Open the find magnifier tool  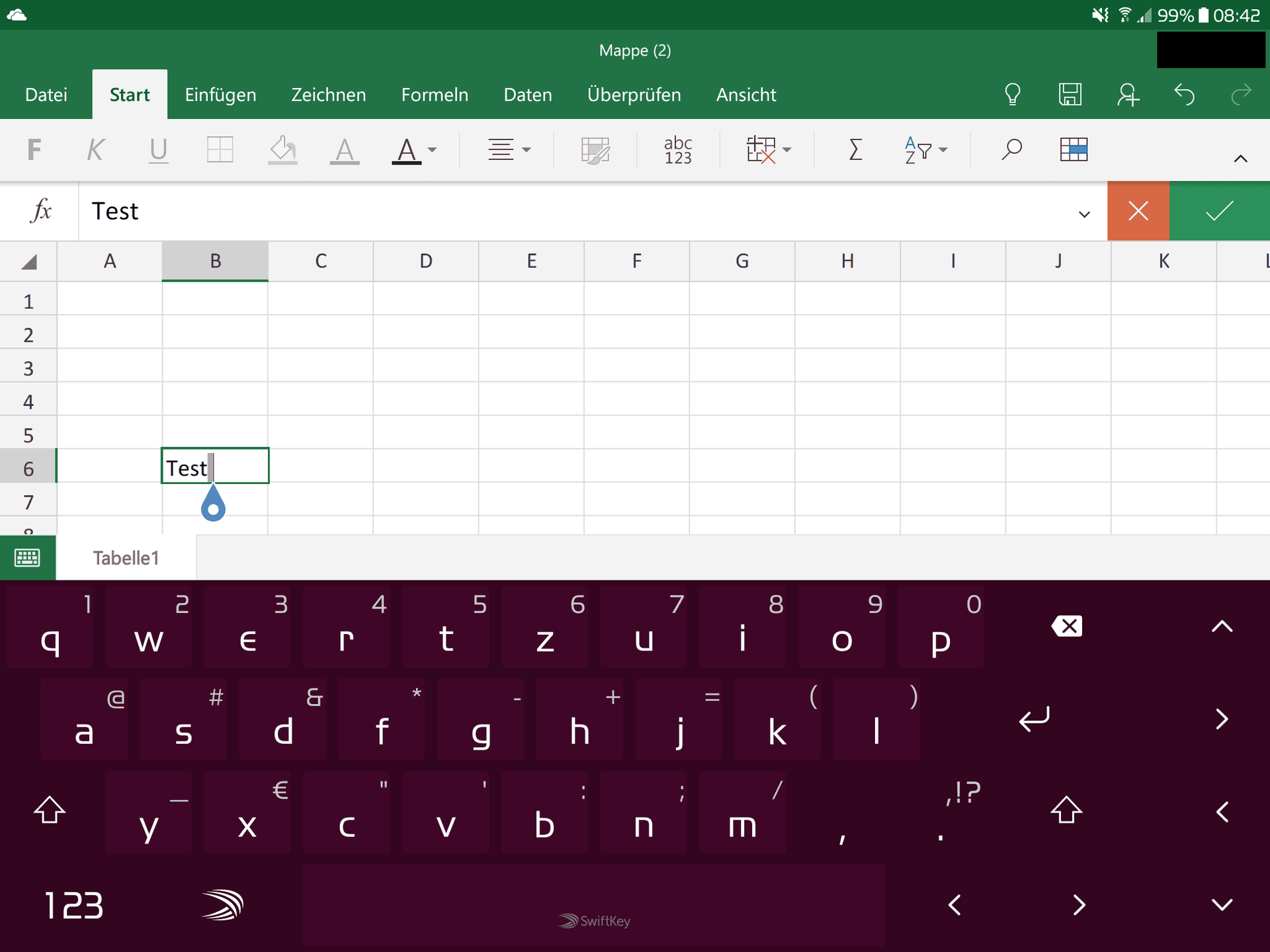1011,150
